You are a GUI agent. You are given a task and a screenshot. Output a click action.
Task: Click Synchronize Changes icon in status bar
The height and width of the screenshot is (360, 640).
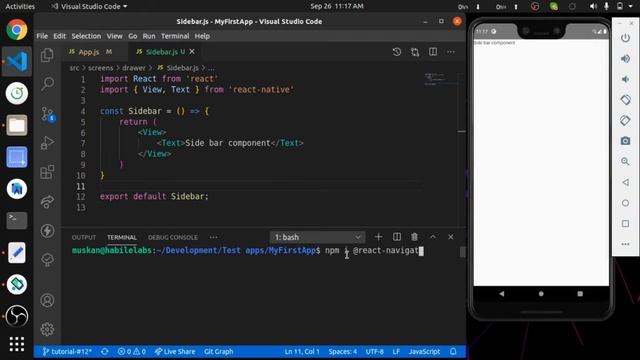[x=104, y=351]
